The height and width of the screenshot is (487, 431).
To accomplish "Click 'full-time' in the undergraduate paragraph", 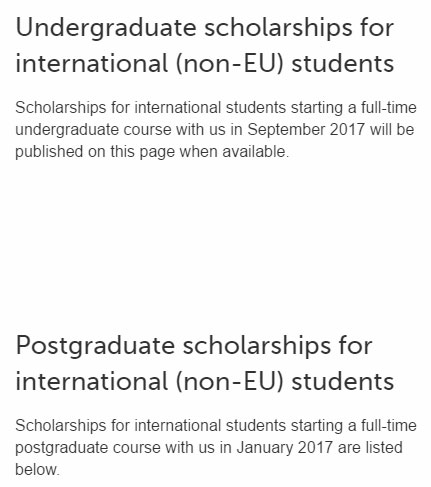I will 389,108.
